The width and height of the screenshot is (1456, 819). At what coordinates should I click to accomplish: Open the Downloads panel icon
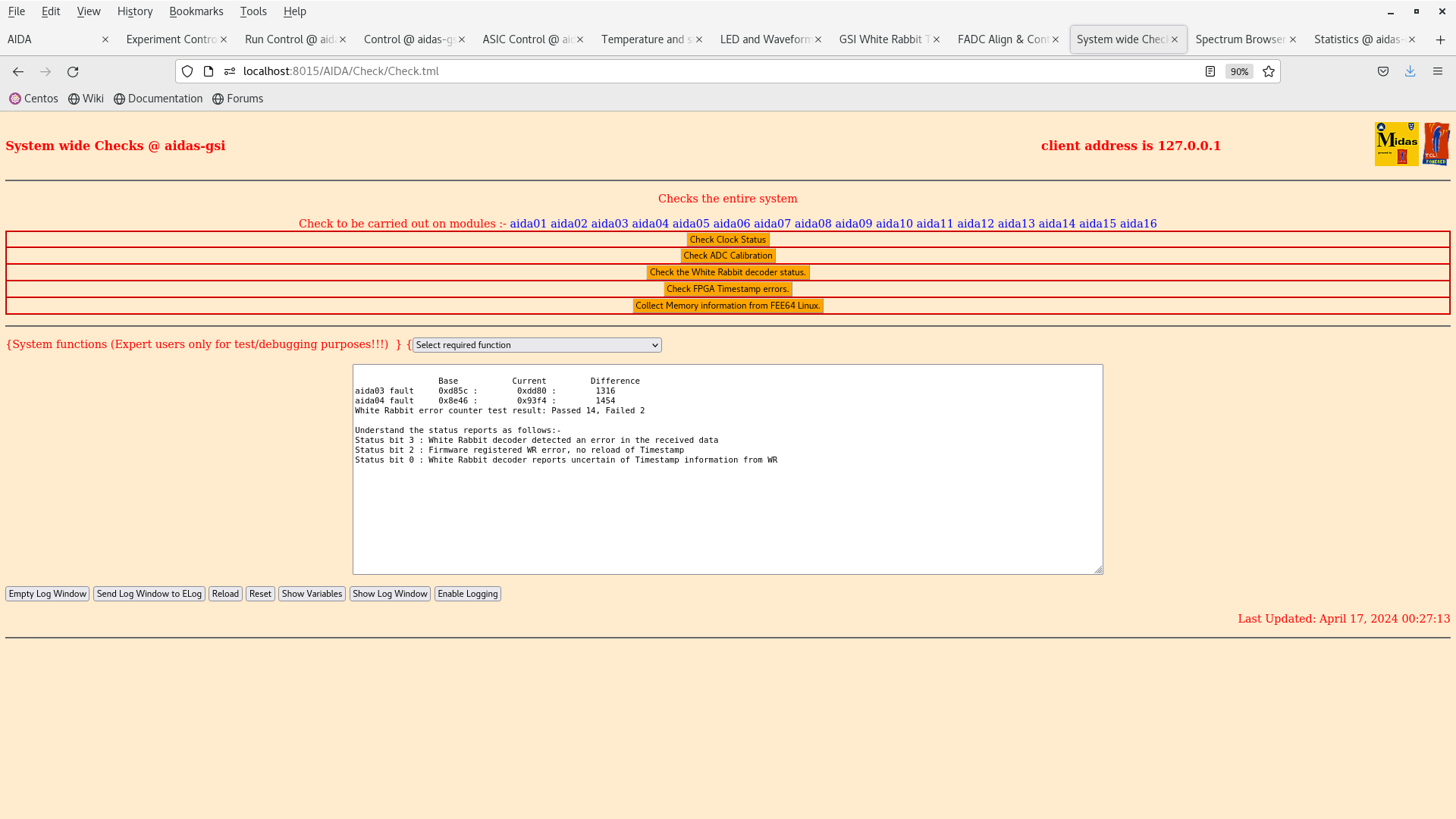pyautogui.click(x=1410, y=71)
